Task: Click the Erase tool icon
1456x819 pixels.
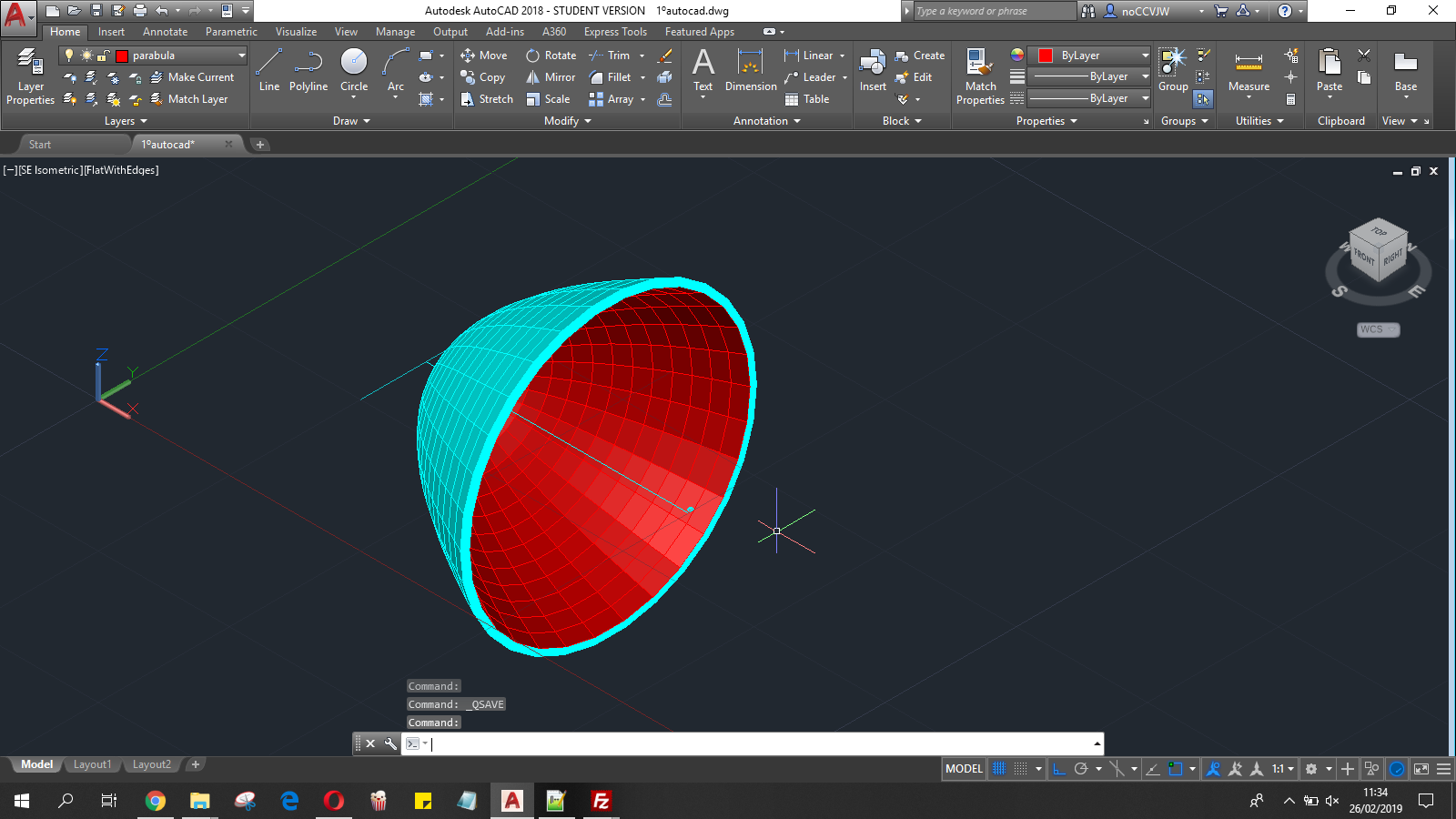Action: pyautogui.click(x=665, y=56)
